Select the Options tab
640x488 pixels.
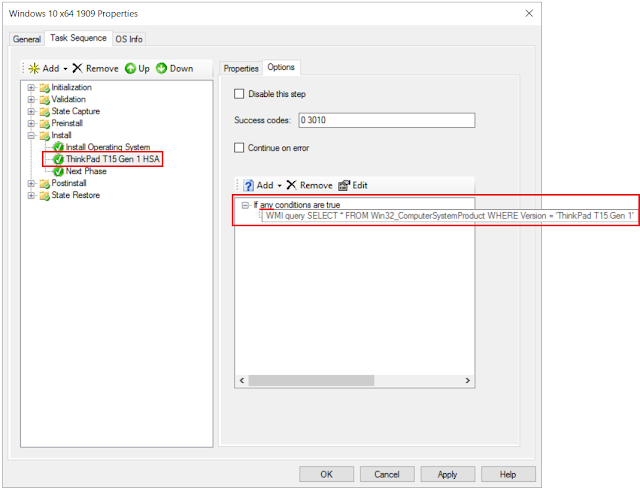[x=281, y=67]
